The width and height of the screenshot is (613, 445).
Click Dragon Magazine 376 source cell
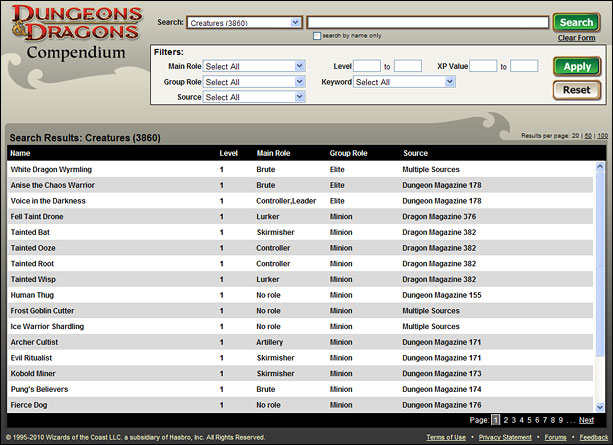[x=439, y=217]
